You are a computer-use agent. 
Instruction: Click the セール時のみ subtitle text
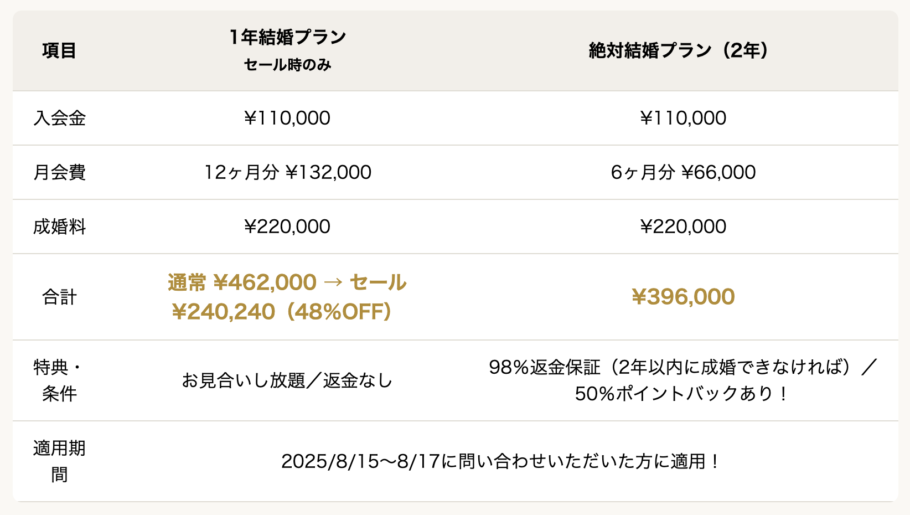287,64
